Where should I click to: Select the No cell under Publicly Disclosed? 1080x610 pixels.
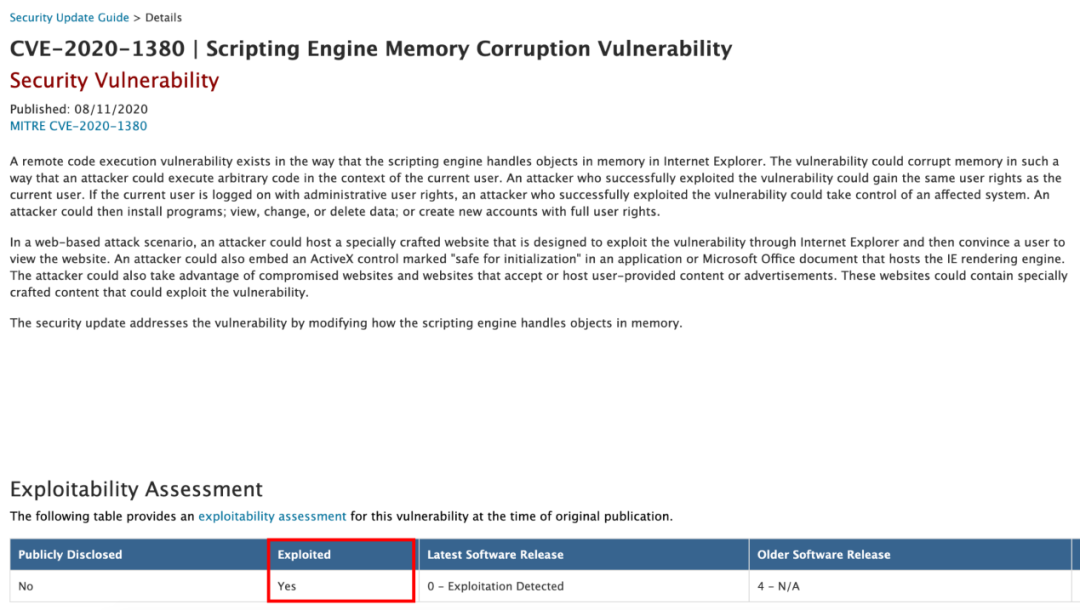pos(26,586)
